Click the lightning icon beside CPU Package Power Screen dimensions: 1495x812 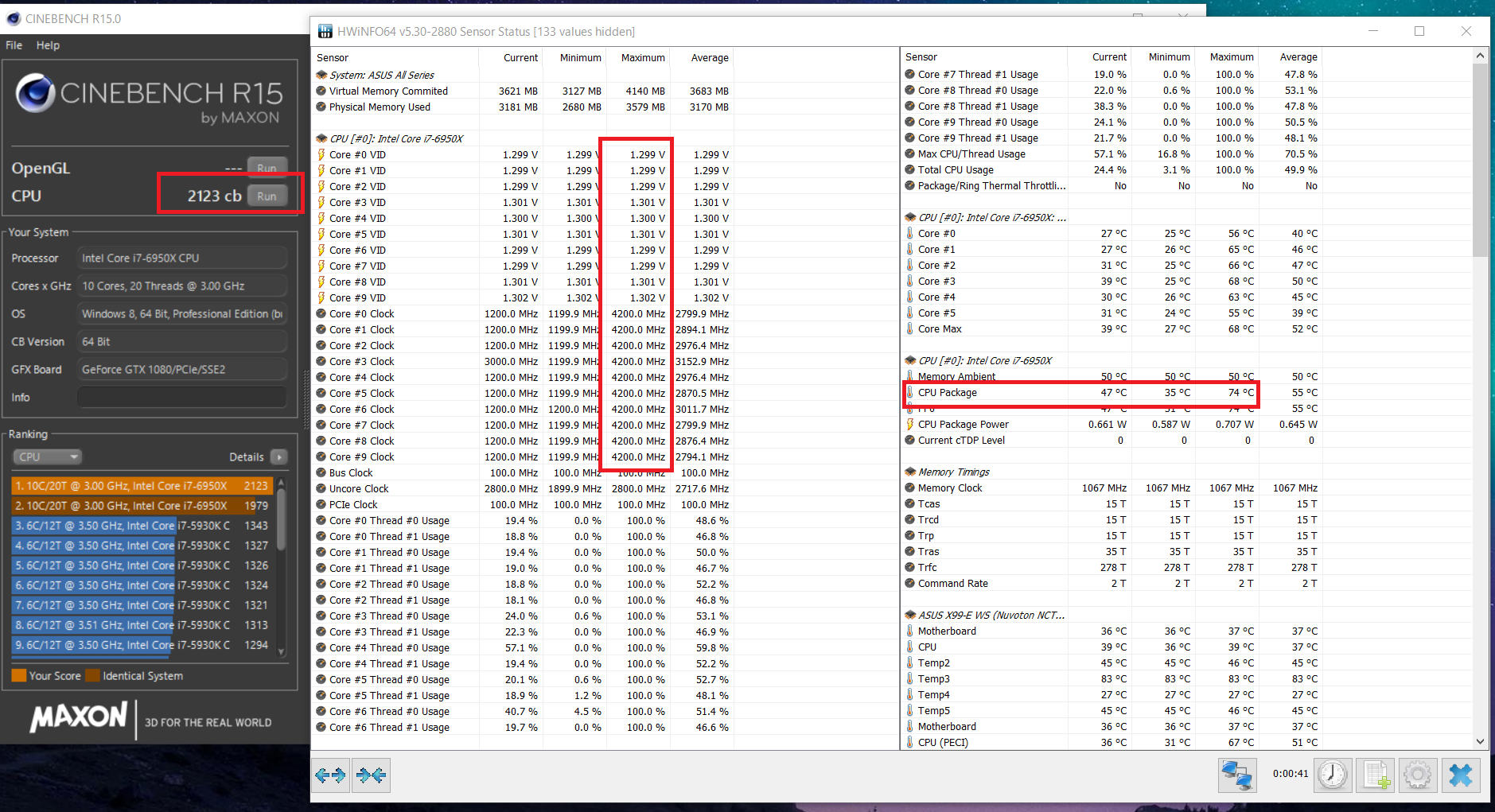[910, 424]
